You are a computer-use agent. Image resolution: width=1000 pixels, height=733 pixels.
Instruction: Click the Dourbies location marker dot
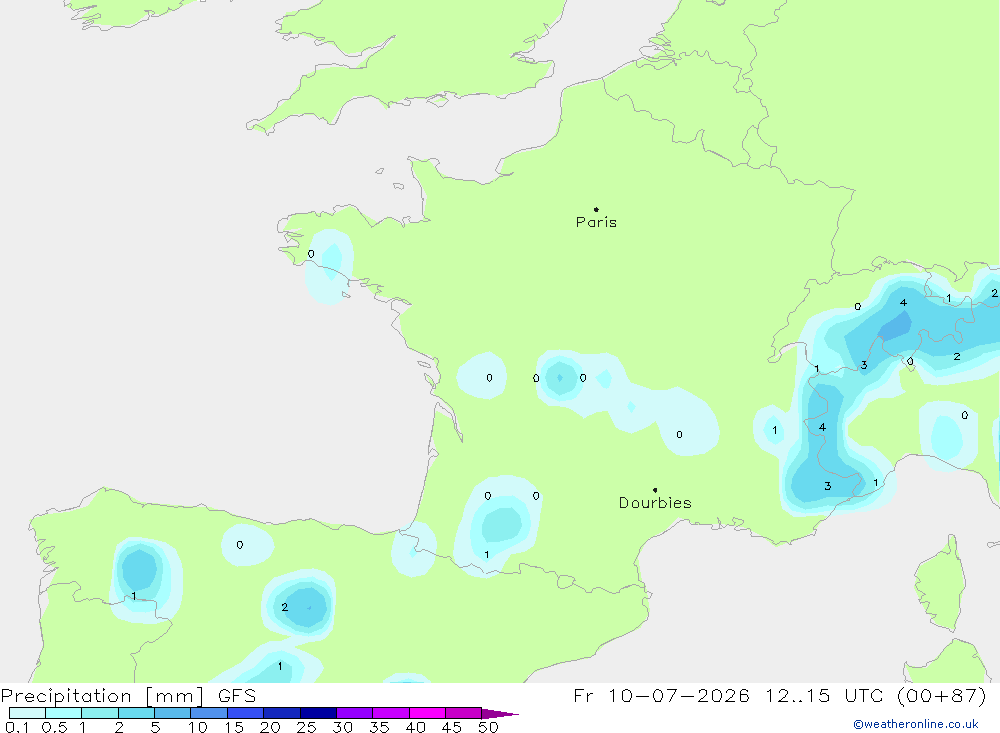655,490
